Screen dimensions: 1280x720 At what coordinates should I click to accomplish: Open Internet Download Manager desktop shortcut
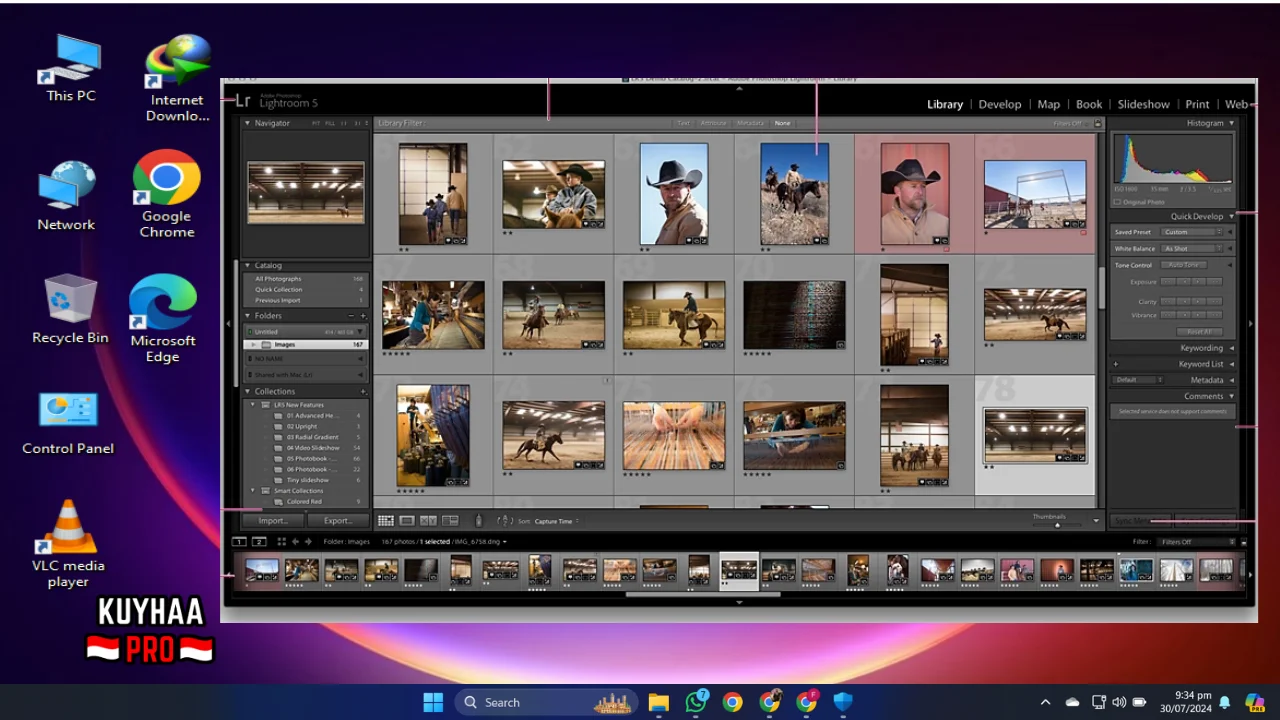click(x=177, y=78)
